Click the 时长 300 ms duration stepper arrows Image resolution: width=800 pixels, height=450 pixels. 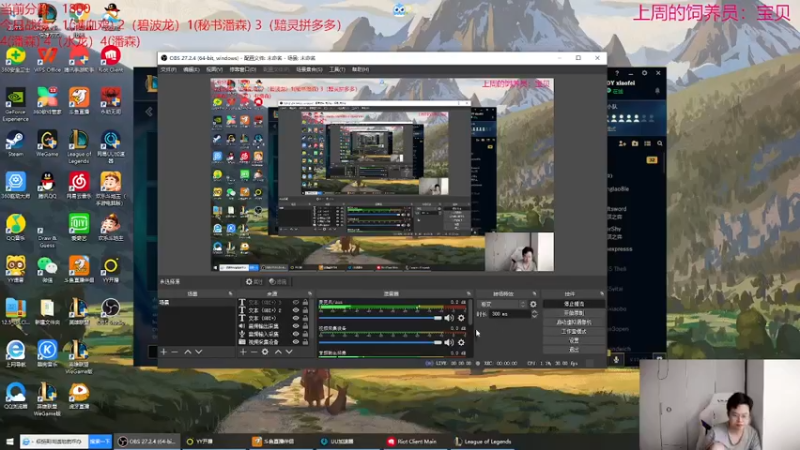[x=534, y=314]
